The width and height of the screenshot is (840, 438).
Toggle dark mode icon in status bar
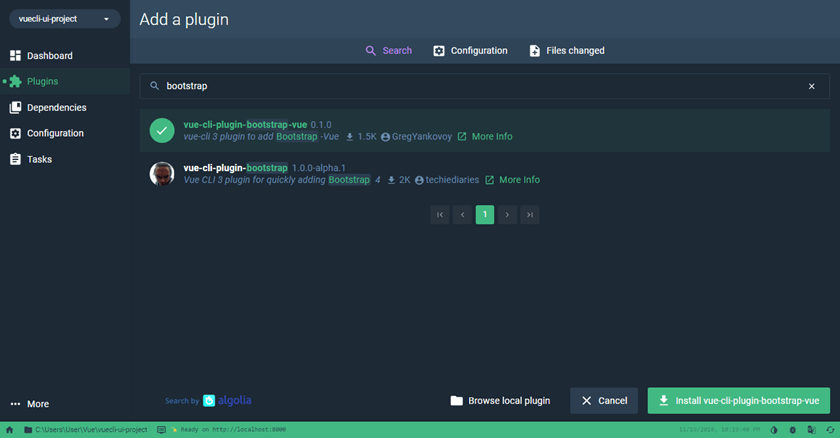(x=774, y=429)
